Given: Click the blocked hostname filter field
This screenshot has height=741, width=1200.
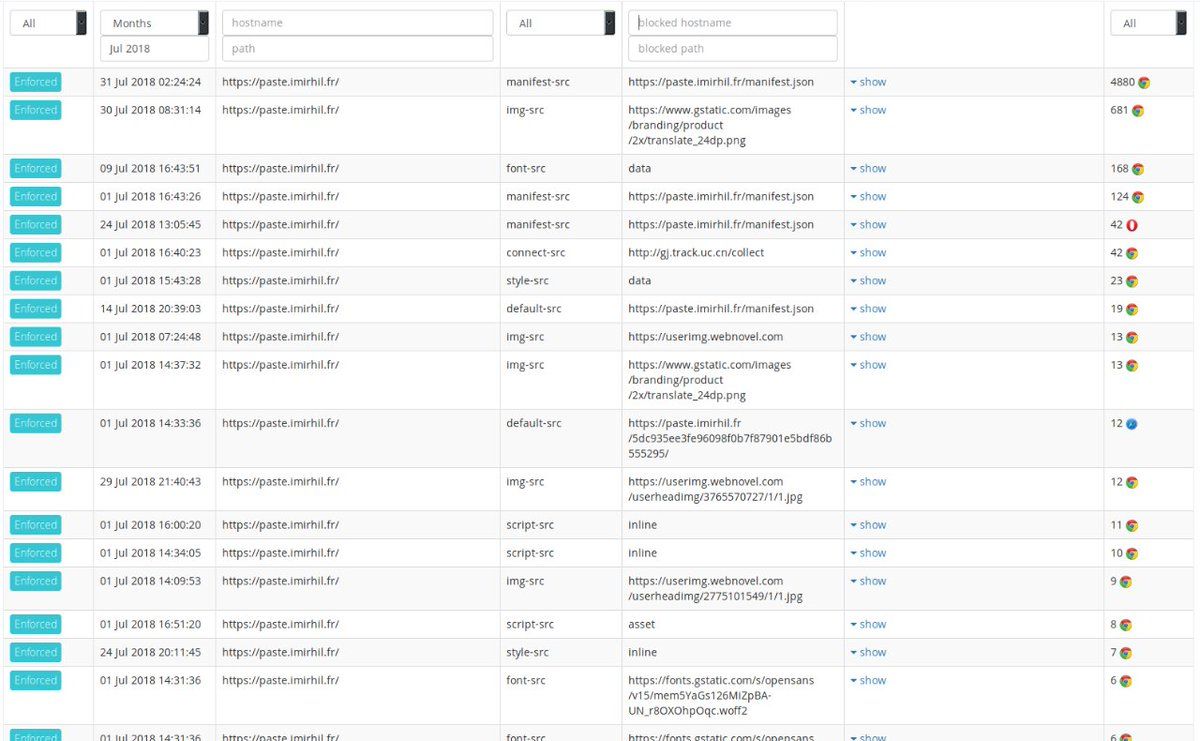Looking at the screenshot, I should pyautogui.click(x=732, y=23).
